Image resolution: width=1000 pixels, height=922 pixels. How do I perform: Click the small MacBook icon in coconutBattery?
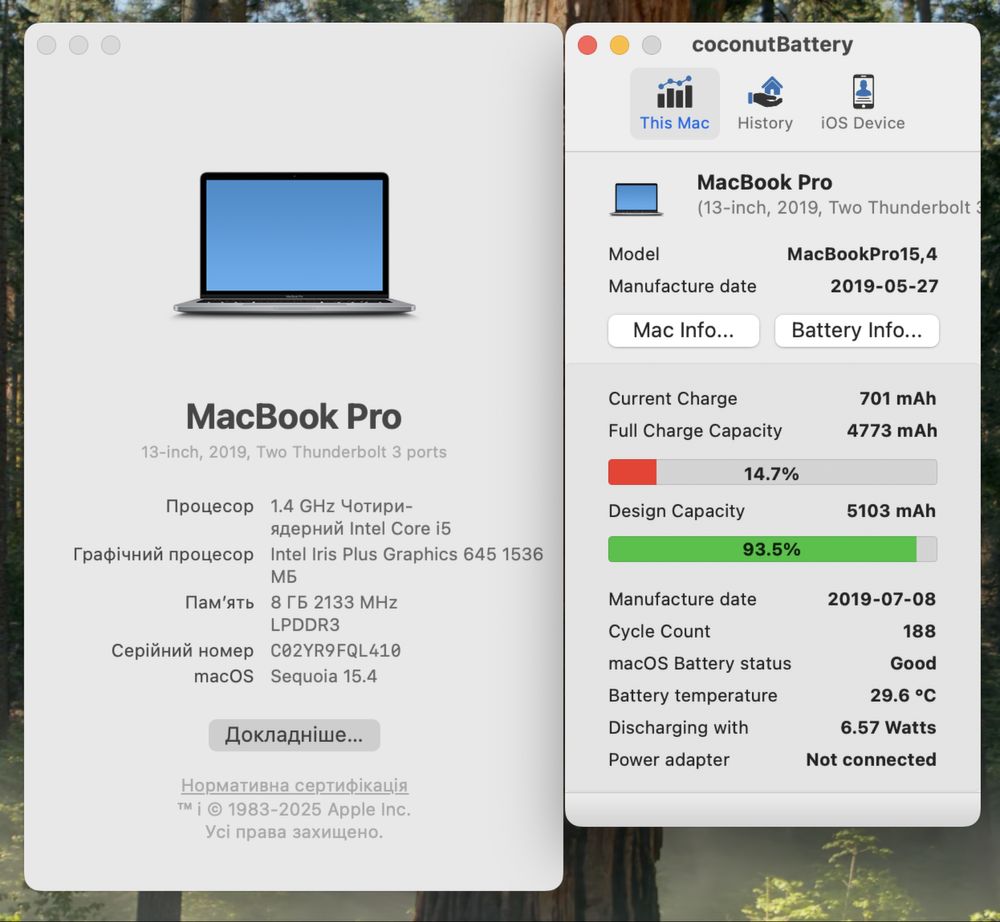tap(636, 199)
